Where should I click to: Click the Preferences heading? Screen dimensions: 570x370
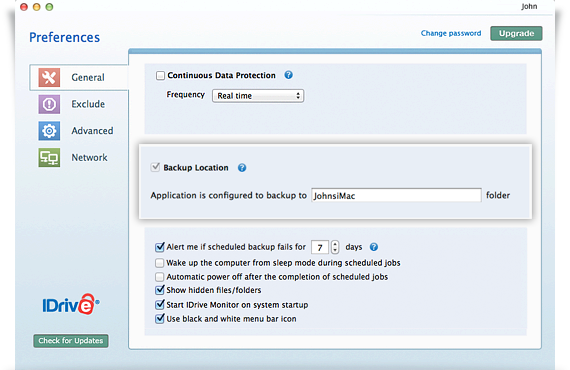pos(64,37)
